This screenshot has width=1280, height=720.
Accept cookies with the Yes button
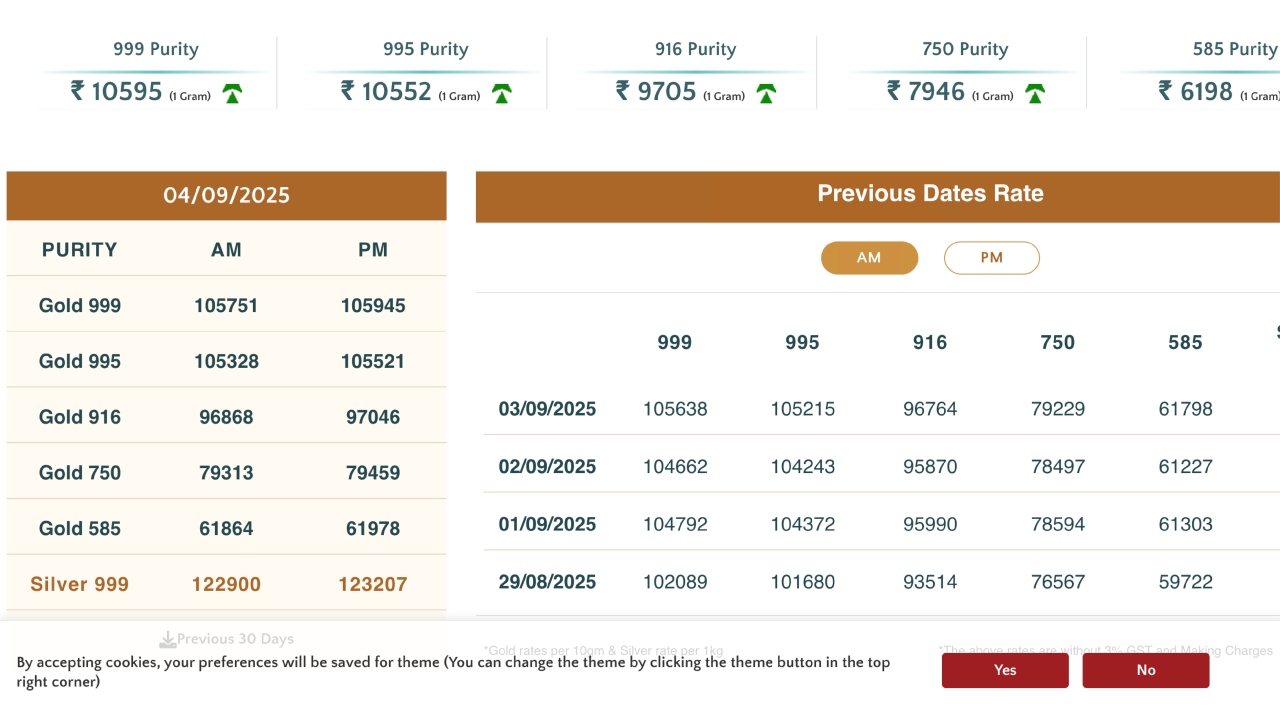(1005, 670)
